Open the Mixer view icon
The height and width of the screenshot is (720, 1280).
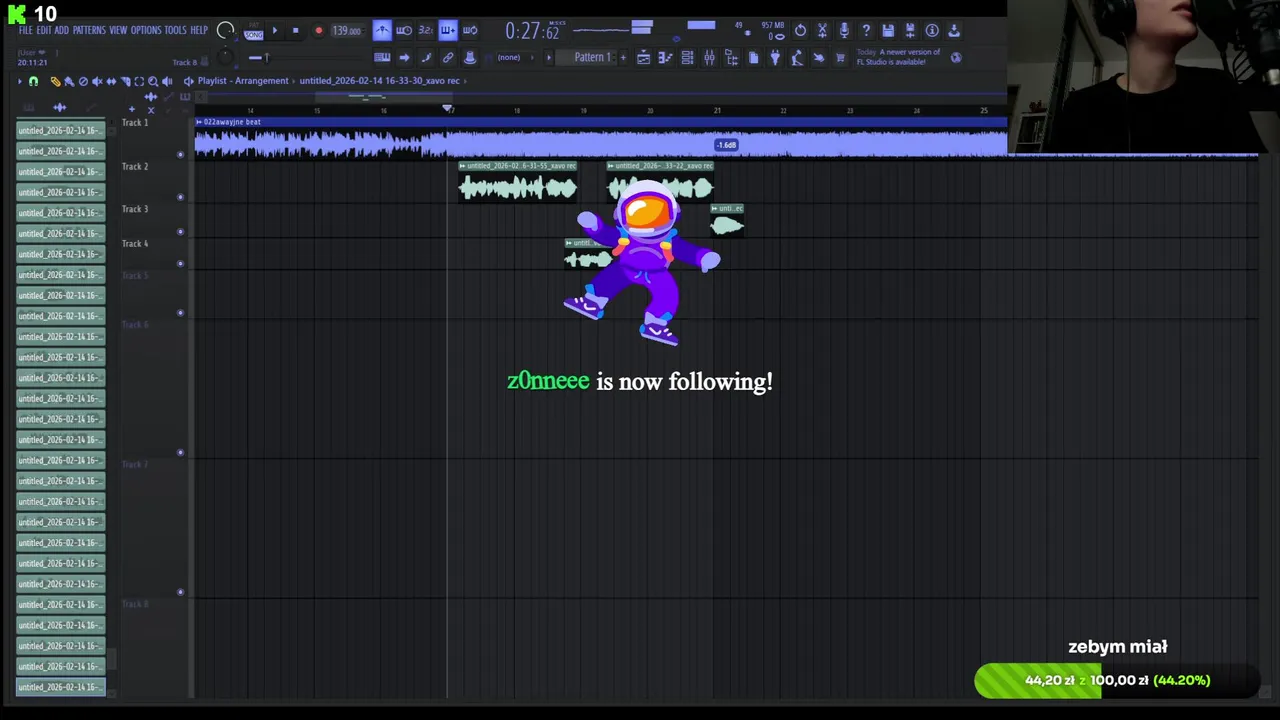coord(709,58)
